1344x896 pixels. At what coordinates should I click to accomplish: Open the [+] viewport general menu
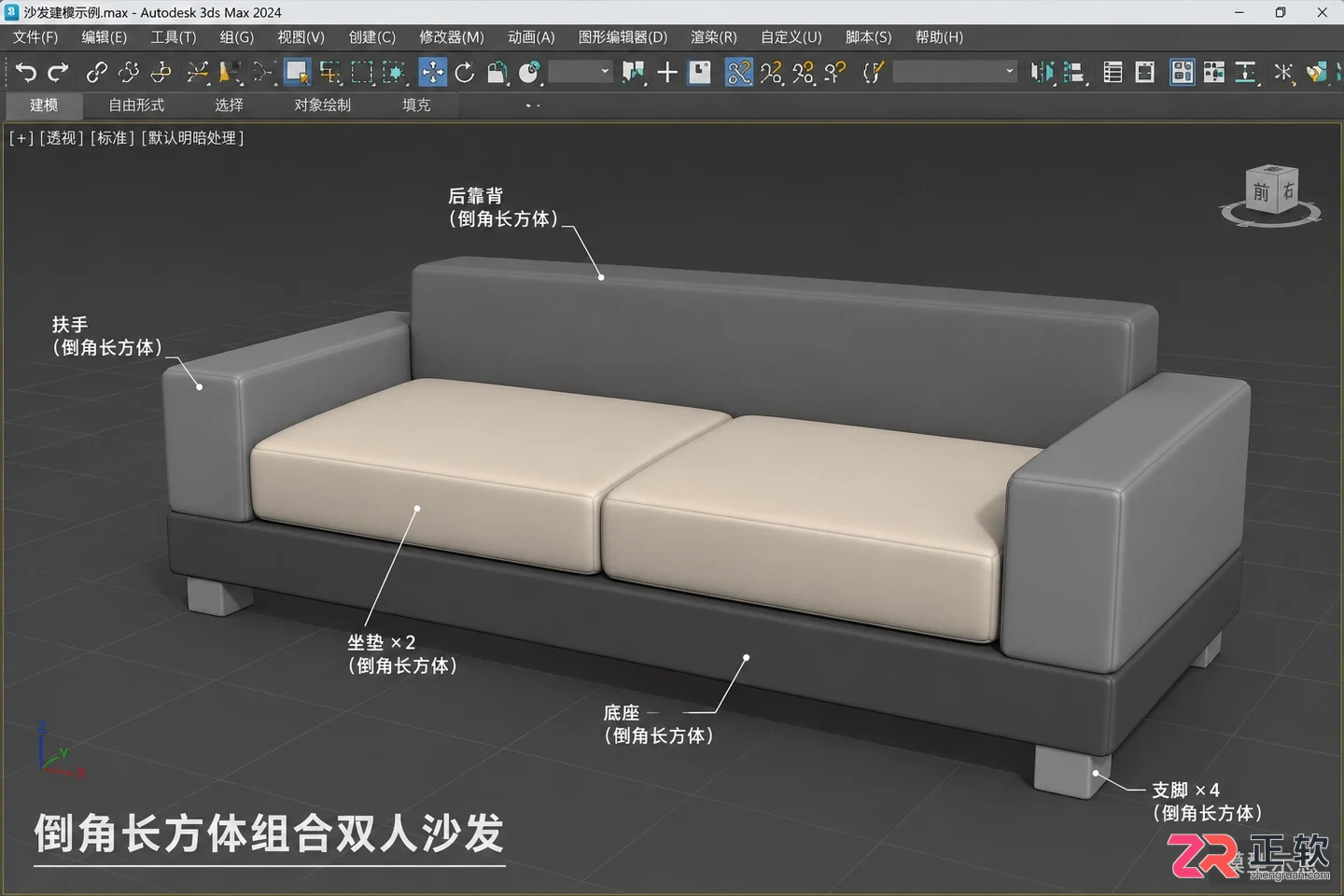point(21,138)
